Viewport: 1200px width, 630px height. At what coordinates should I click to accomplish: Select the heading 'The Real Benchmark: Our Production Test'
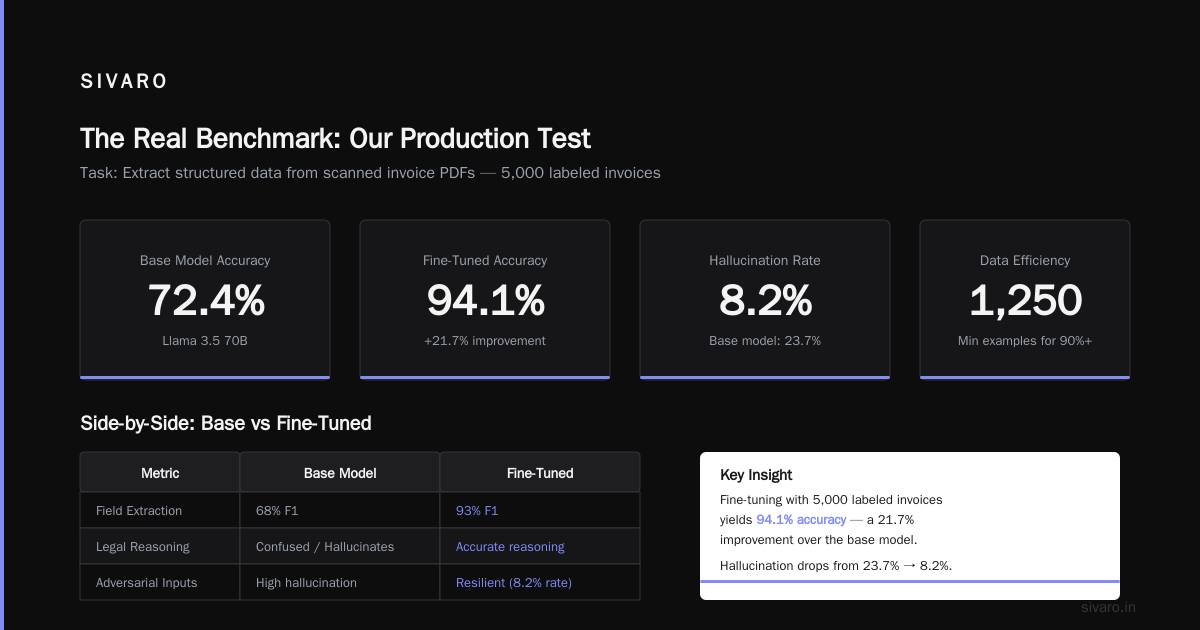point(335,138)
